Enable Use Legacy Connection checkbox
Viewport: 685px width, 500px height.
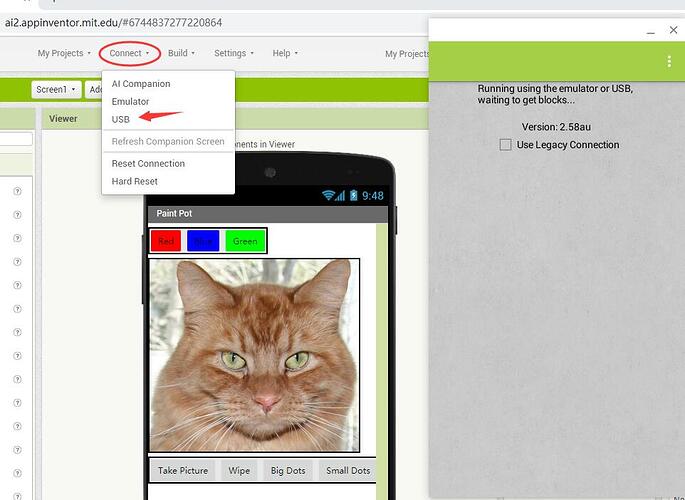(505, 145)
